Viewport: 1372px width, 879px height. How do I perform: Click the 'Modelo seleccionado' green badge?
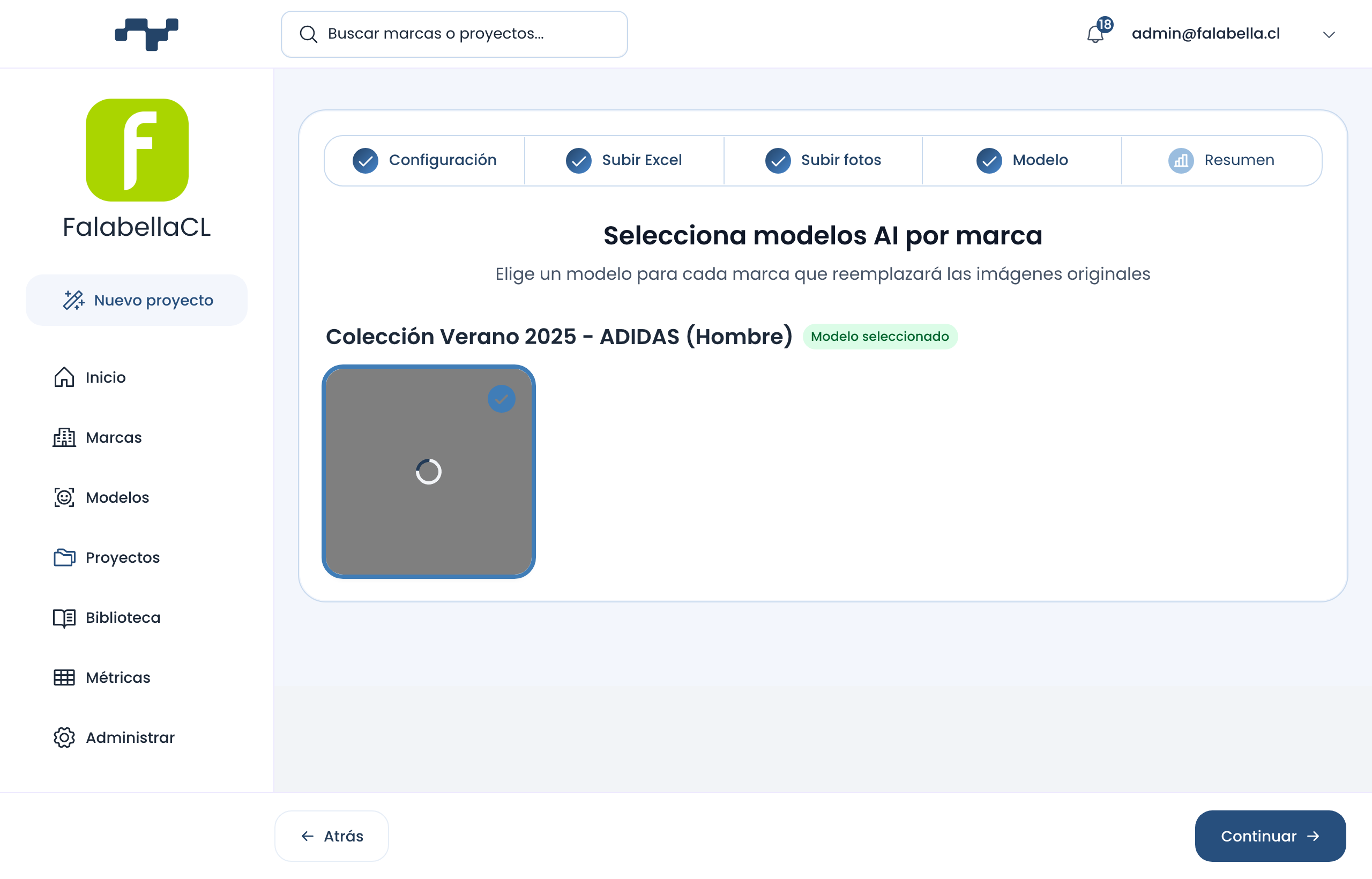coord(880,336)
